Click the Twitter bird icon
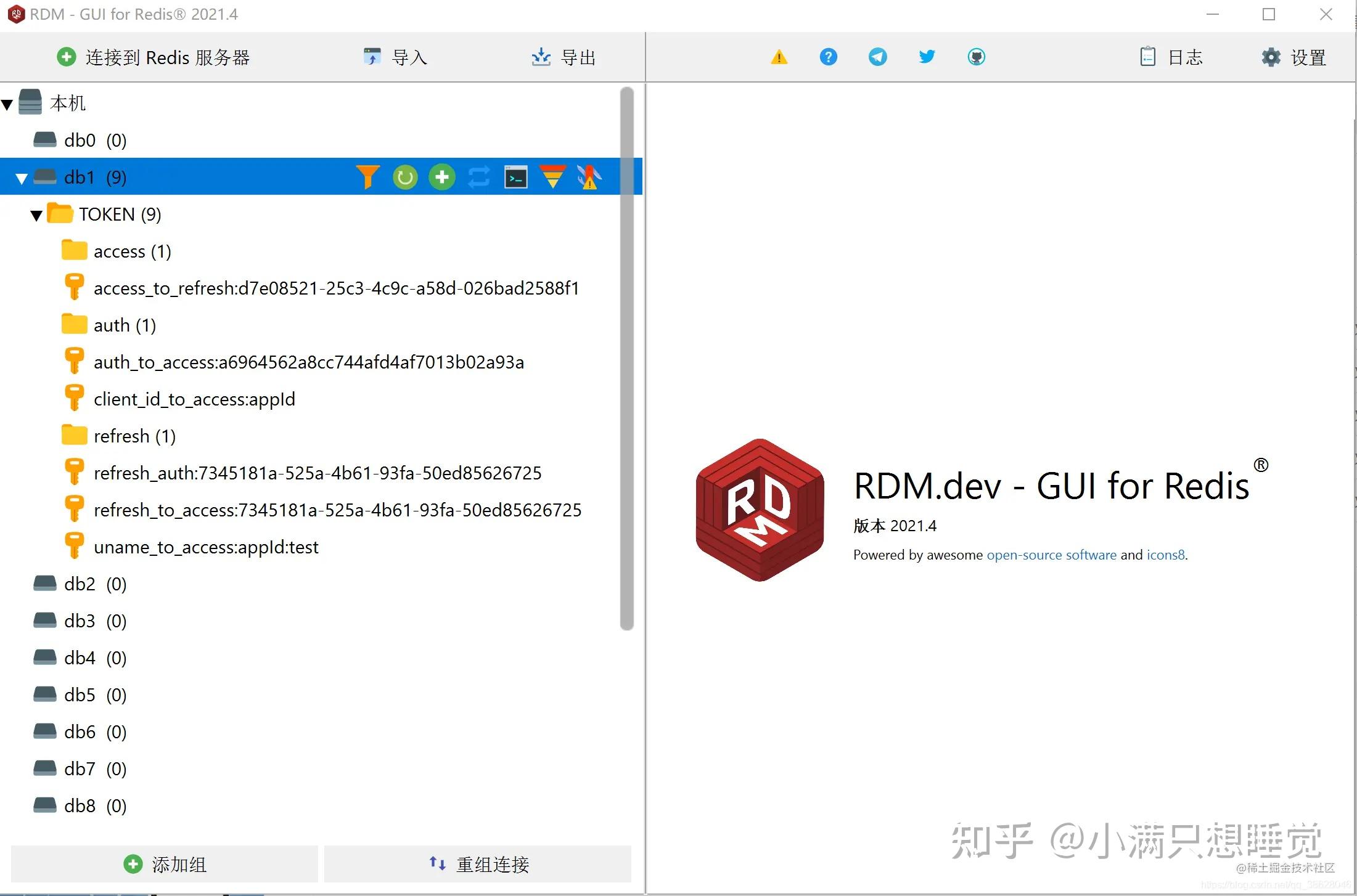Image resolution: width=1357 pixels, height=896 pixels. (x=926, y=57)
